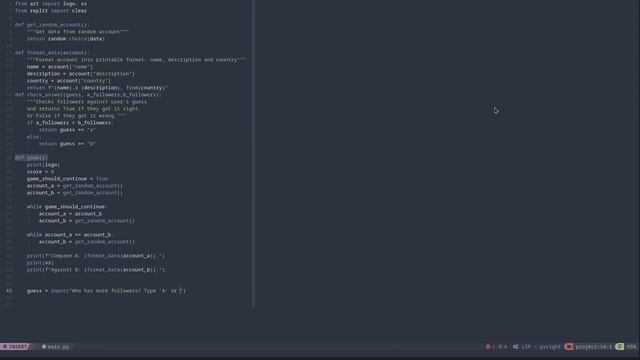
Task: Click the project-14-1 directory label
Action: click(x=593, y=347)
